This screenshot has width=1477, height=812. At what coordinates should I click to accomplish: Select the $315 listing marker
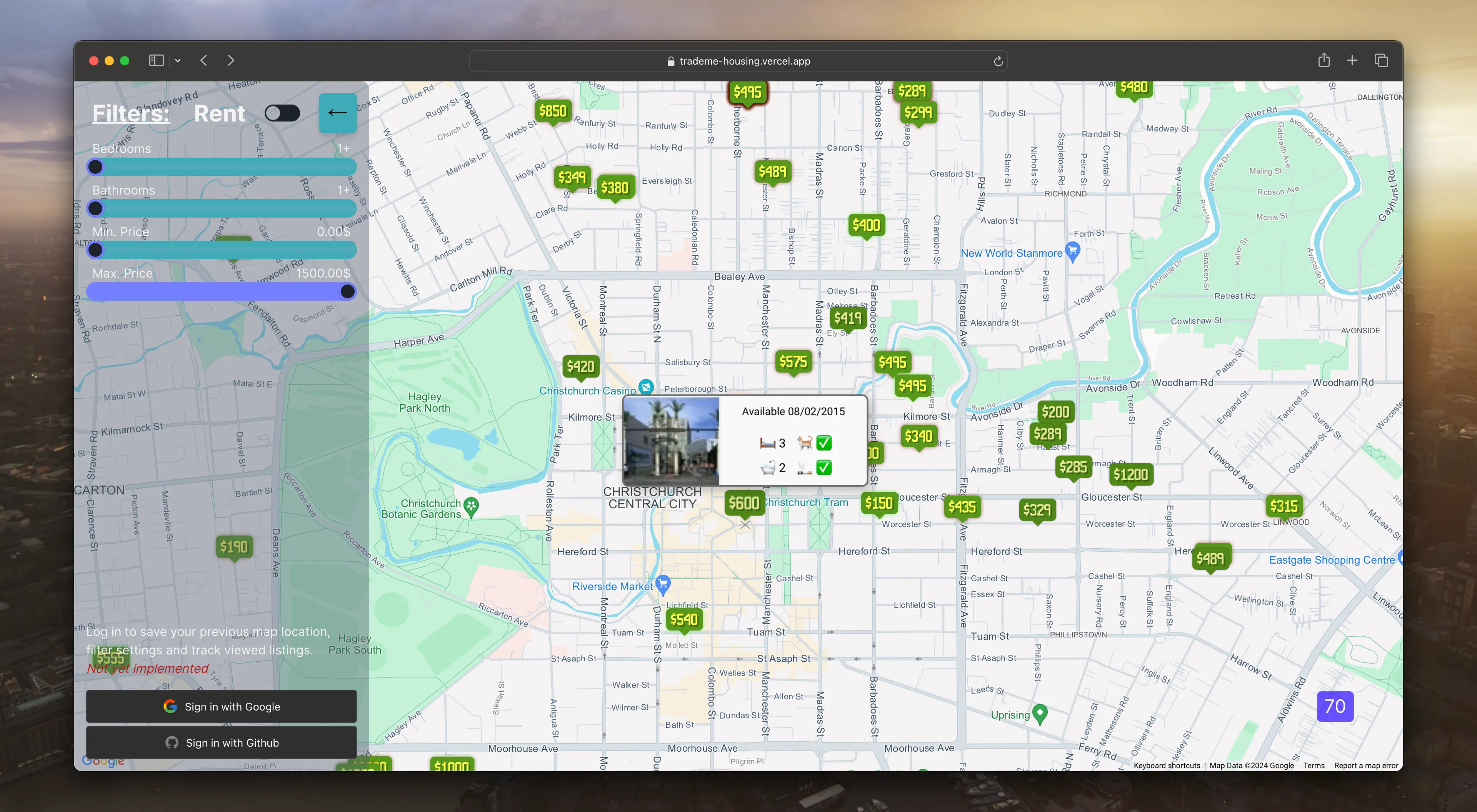pyautogui.click(x=1284, y=506)
